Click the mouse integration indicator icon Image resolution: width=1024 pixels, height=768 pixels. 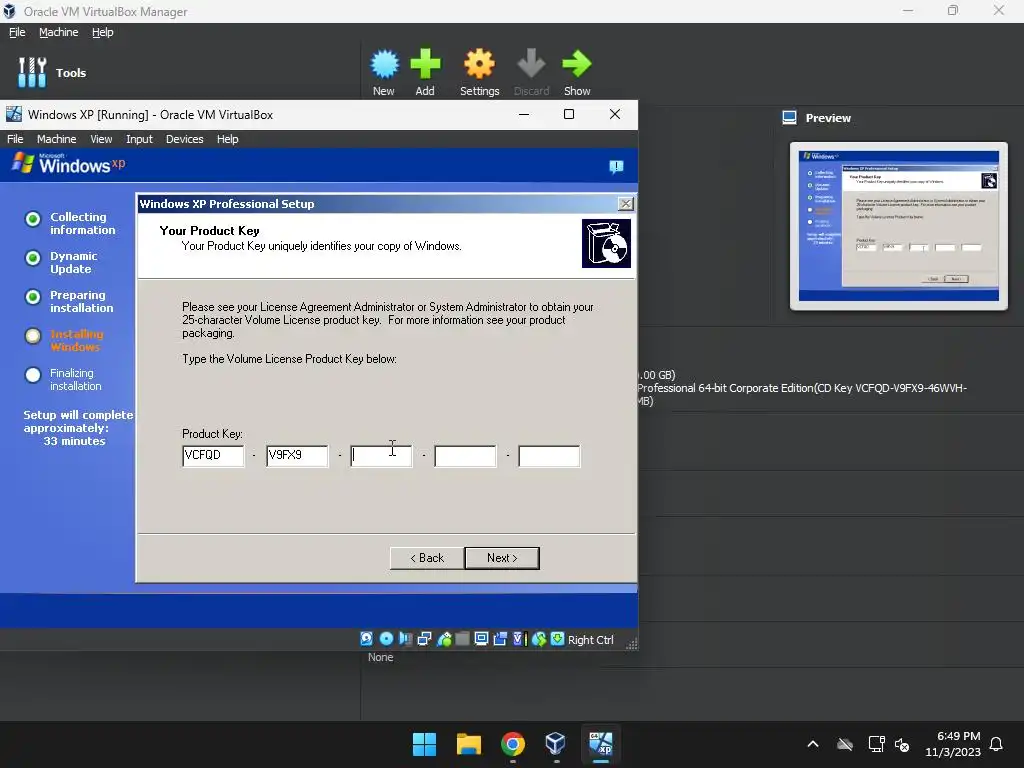pyautogui.click(x=539, y=639)
